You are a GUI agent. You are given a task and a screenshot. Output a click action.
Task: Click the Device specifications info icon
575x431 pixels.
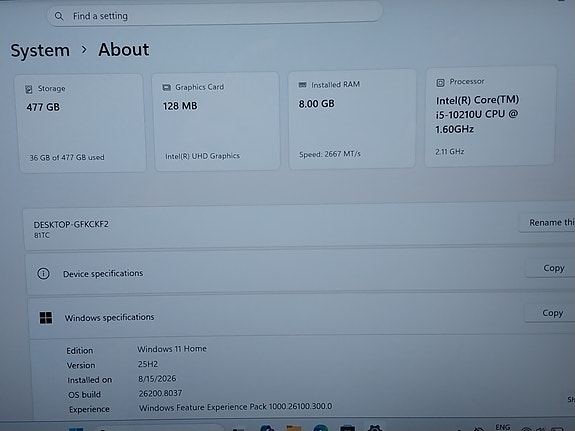(x=44, y=274)
